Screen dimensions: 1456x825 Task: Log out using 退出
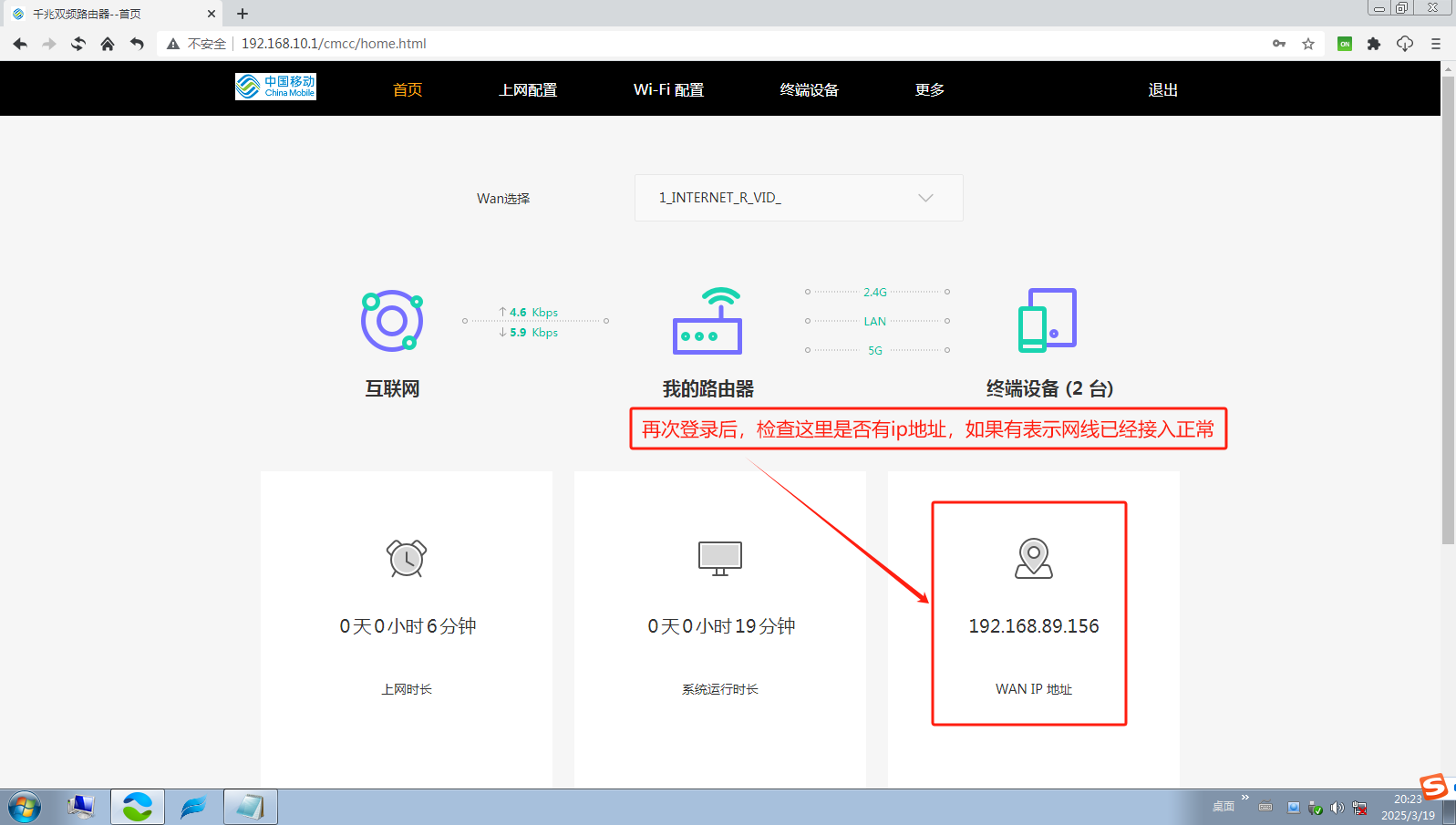click(x=1163, y=89)
